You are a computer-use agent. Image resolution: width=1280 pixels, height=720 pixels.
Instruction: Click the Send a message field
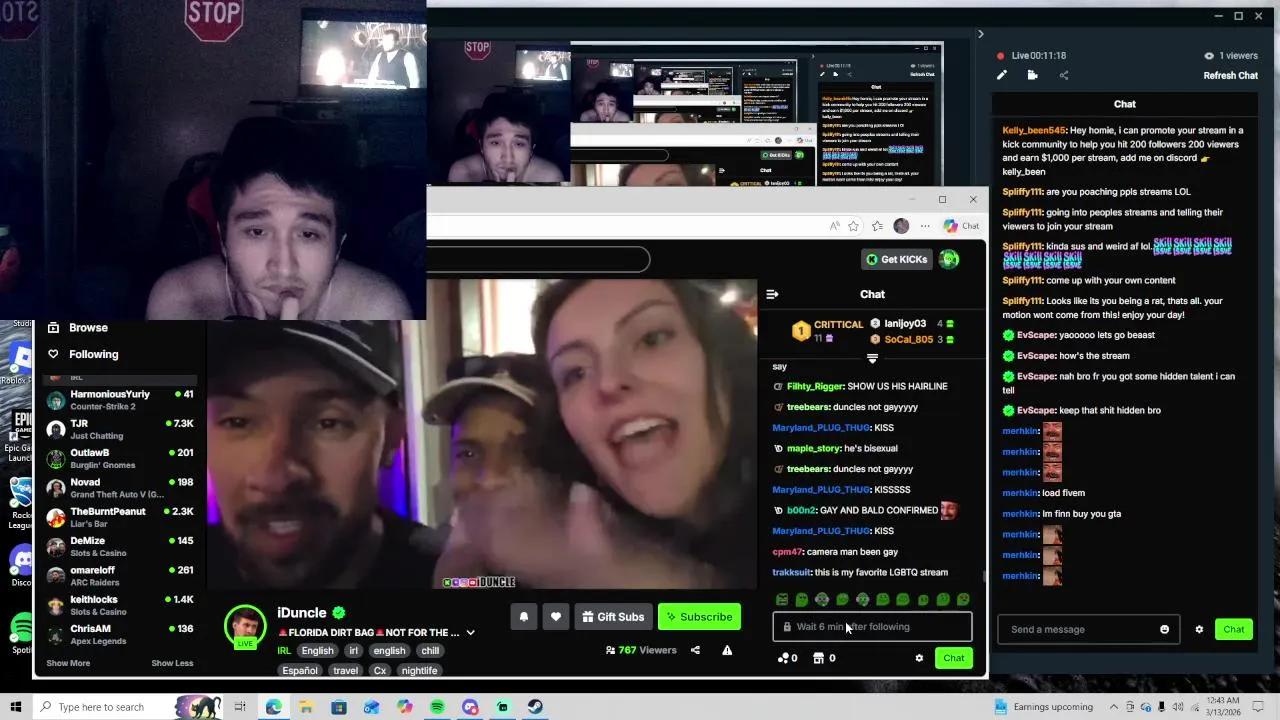point(1088,629)
